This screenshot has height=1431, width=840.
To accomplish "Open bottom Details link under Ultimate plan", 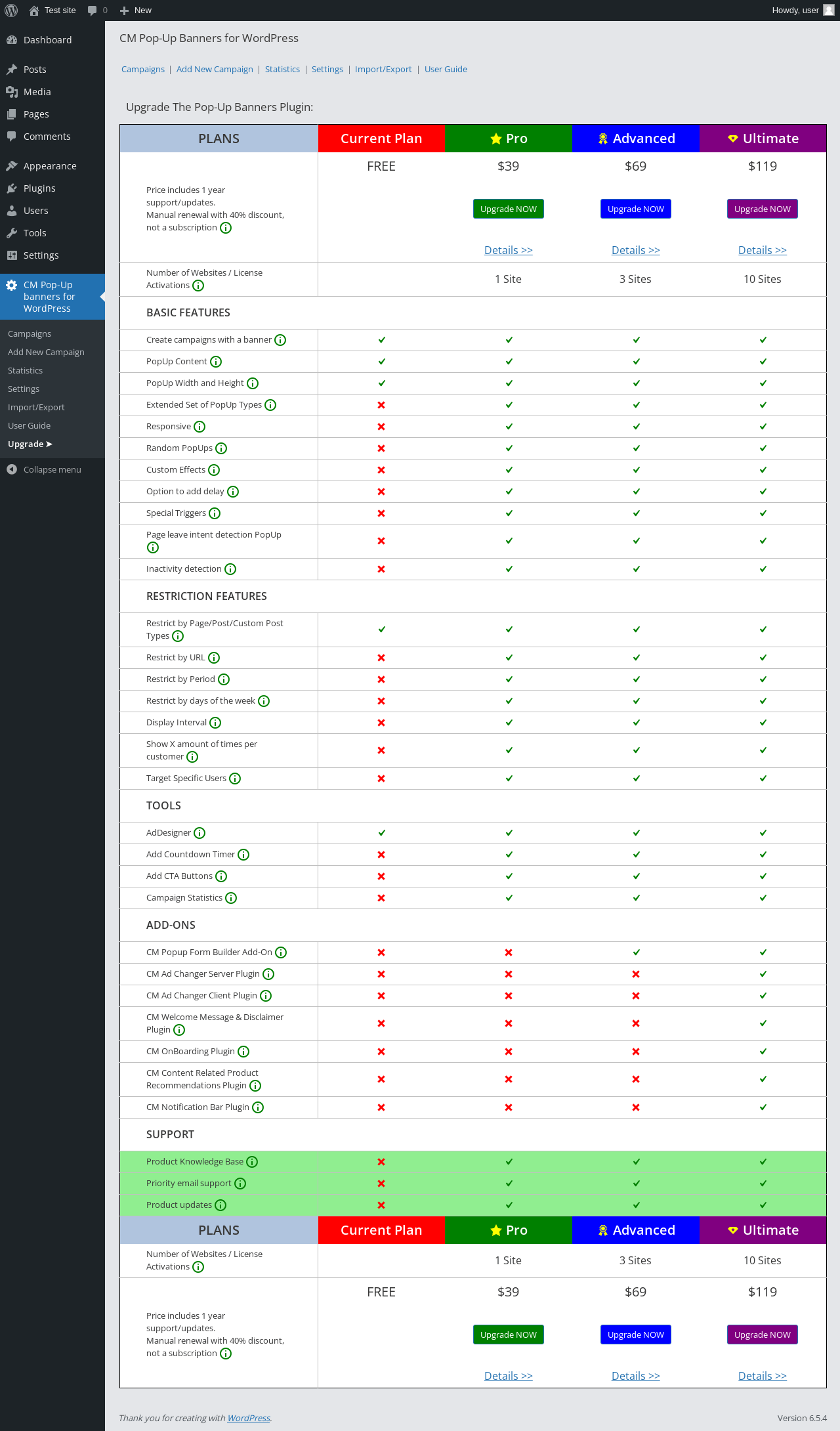I will [x=763, y=1376].
